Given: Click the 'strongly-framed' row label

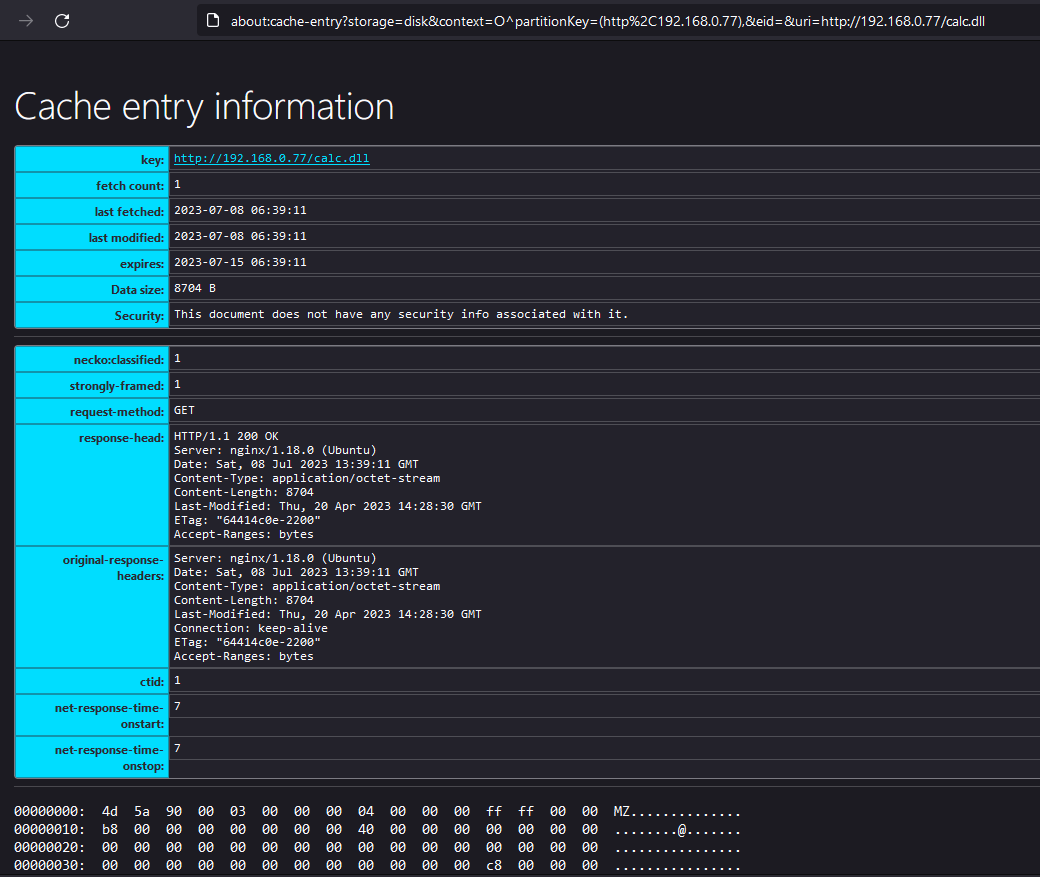Looking at the screenshot, I should pos(117,386).
